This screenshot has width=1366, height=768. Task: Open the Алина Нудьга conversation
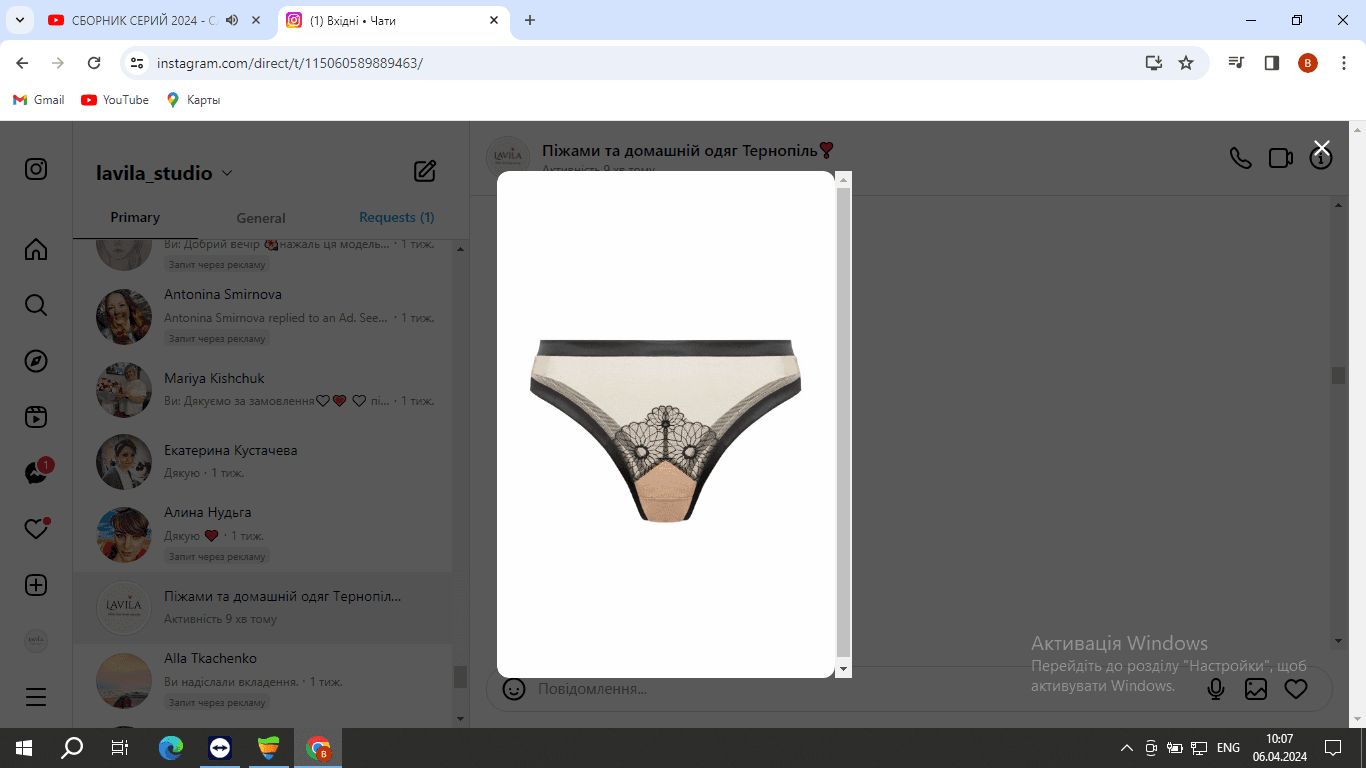263,534
